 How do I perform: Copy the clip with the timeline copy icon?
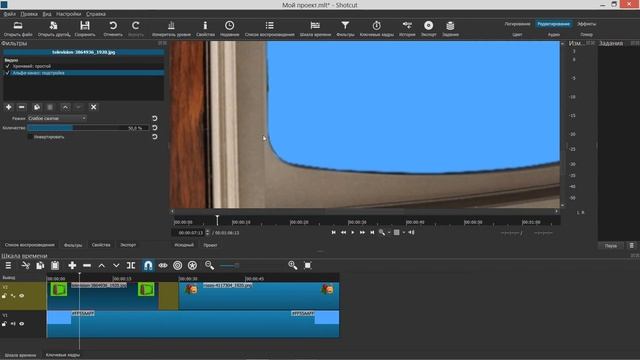click(40, 265)
